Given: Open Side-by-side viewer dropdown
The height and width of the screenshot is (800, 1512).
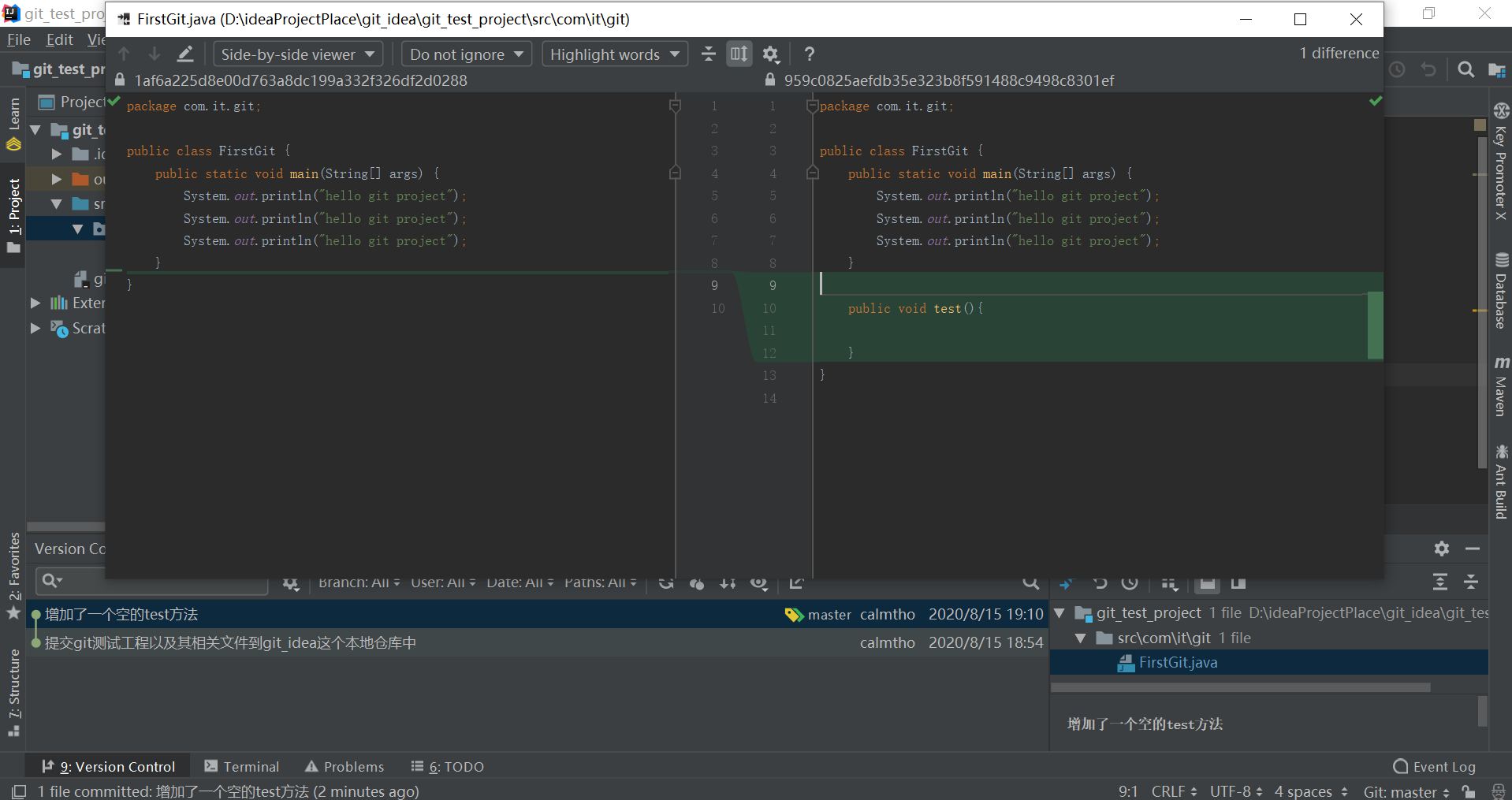Looking at the screenshot, I should coord(298,54).
